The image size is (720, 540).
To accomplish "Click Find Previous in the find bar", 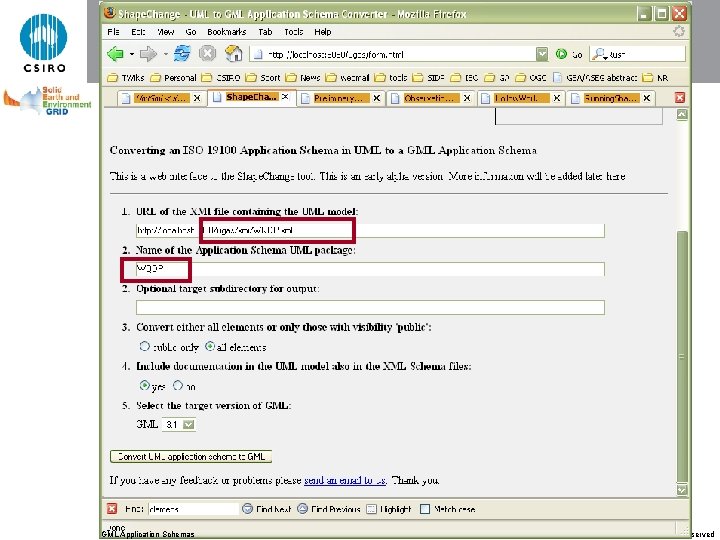I will coord(329,509).
